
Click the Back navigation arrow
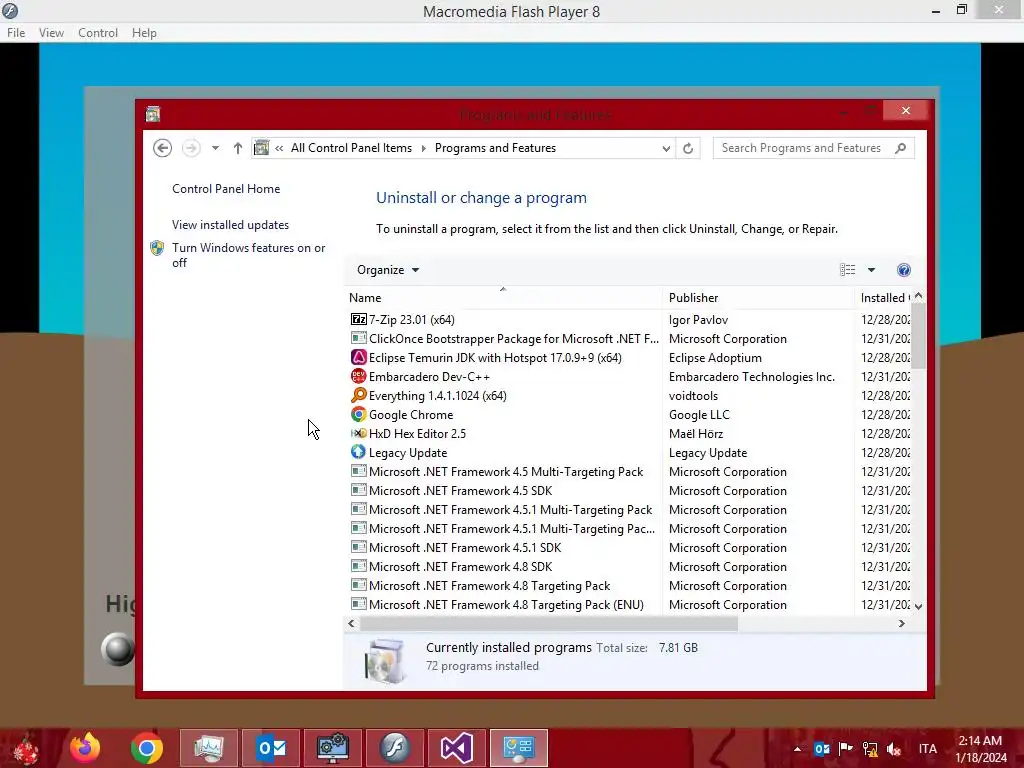163,148
